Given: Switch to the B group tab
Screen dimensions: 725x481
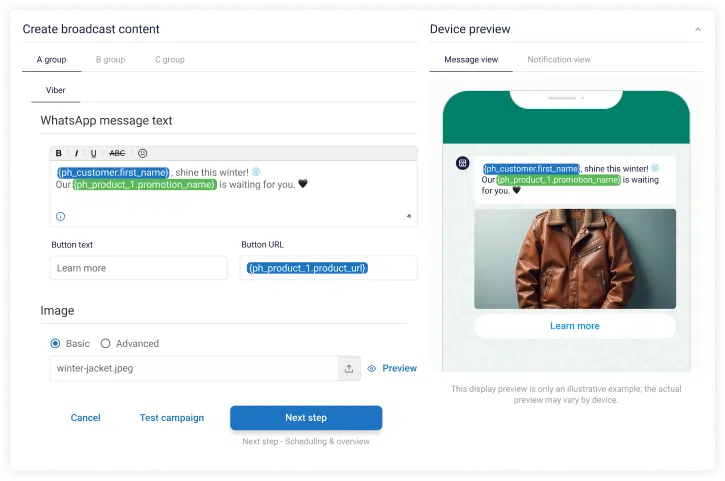Looking at the screenshot, I should click(110, 60).
